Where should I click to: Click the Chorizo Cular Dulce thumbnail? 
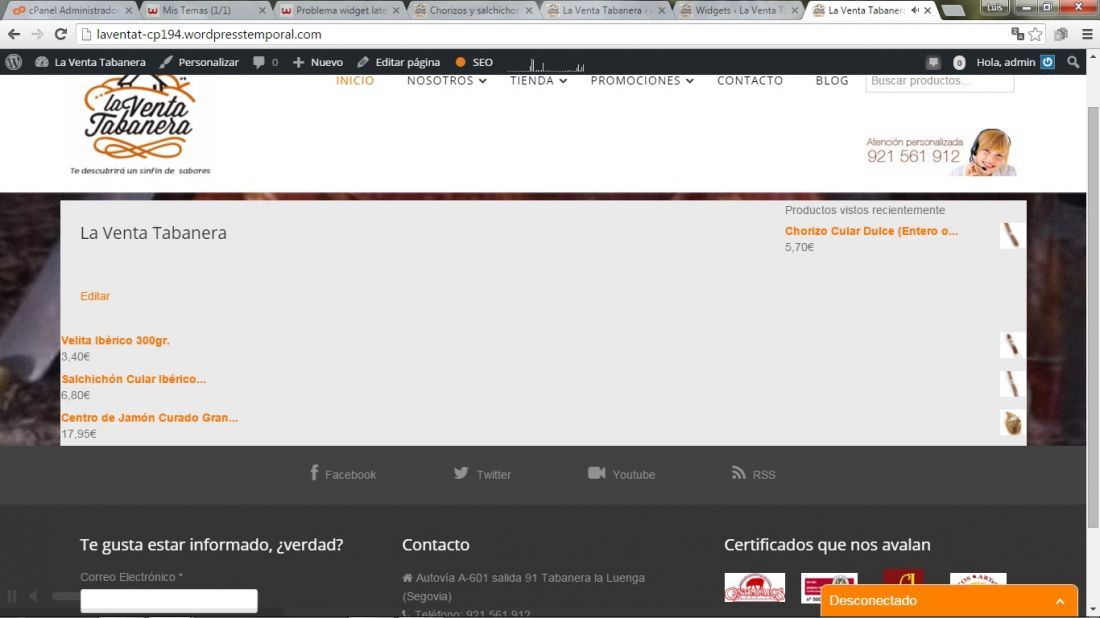point(1011,236)
